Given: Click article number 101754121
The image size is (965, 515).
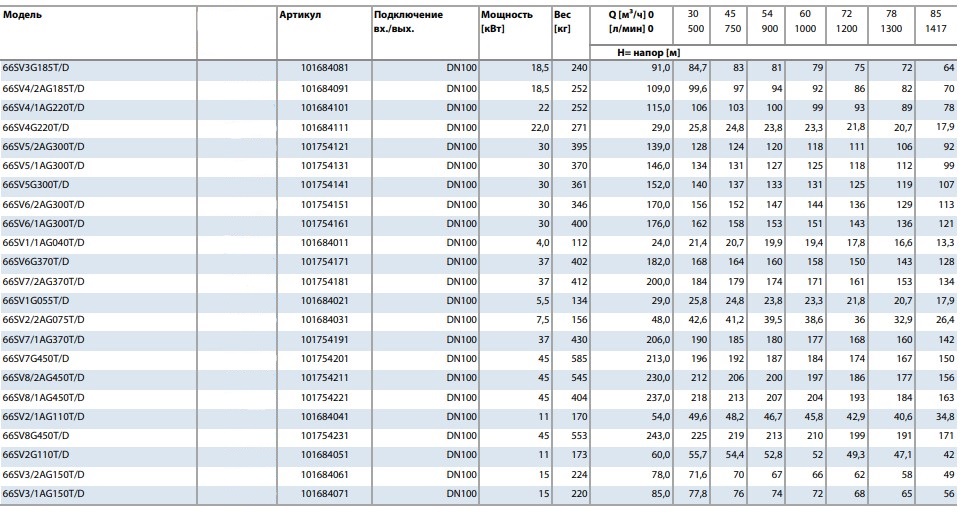Looking at the screenshot, I should click(x=325, y=146).
